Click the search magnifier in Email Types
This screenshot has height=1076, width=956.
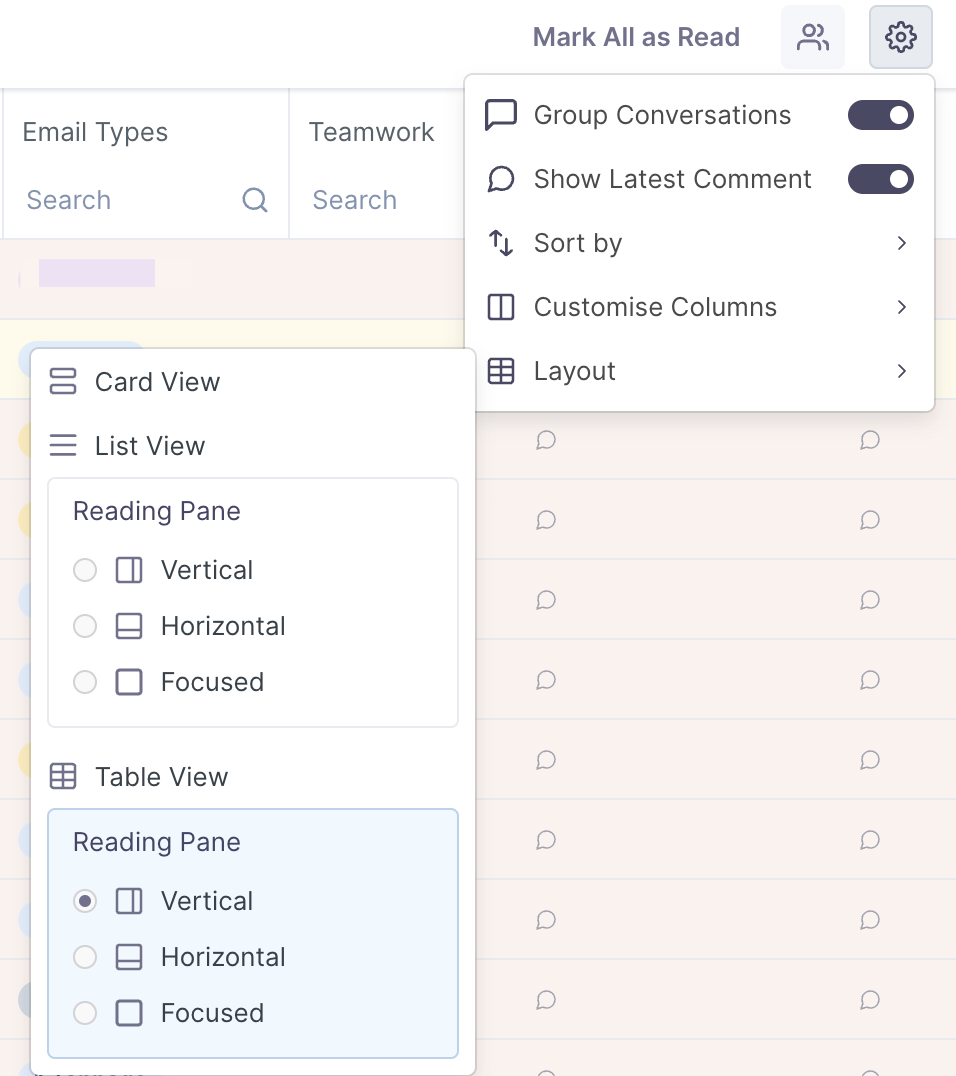255,201
